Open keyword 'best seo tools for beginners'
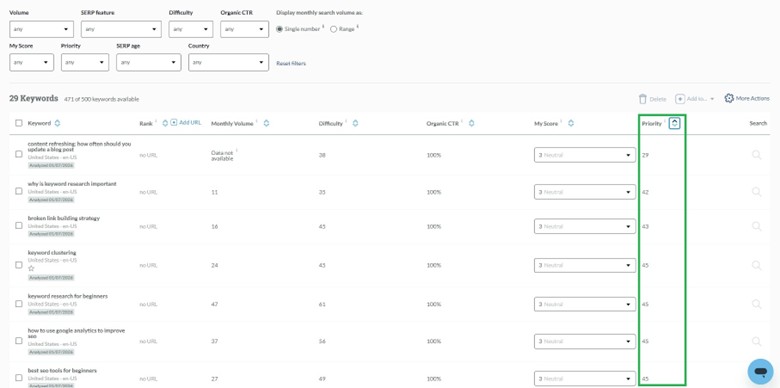 (x=62, y=371)
